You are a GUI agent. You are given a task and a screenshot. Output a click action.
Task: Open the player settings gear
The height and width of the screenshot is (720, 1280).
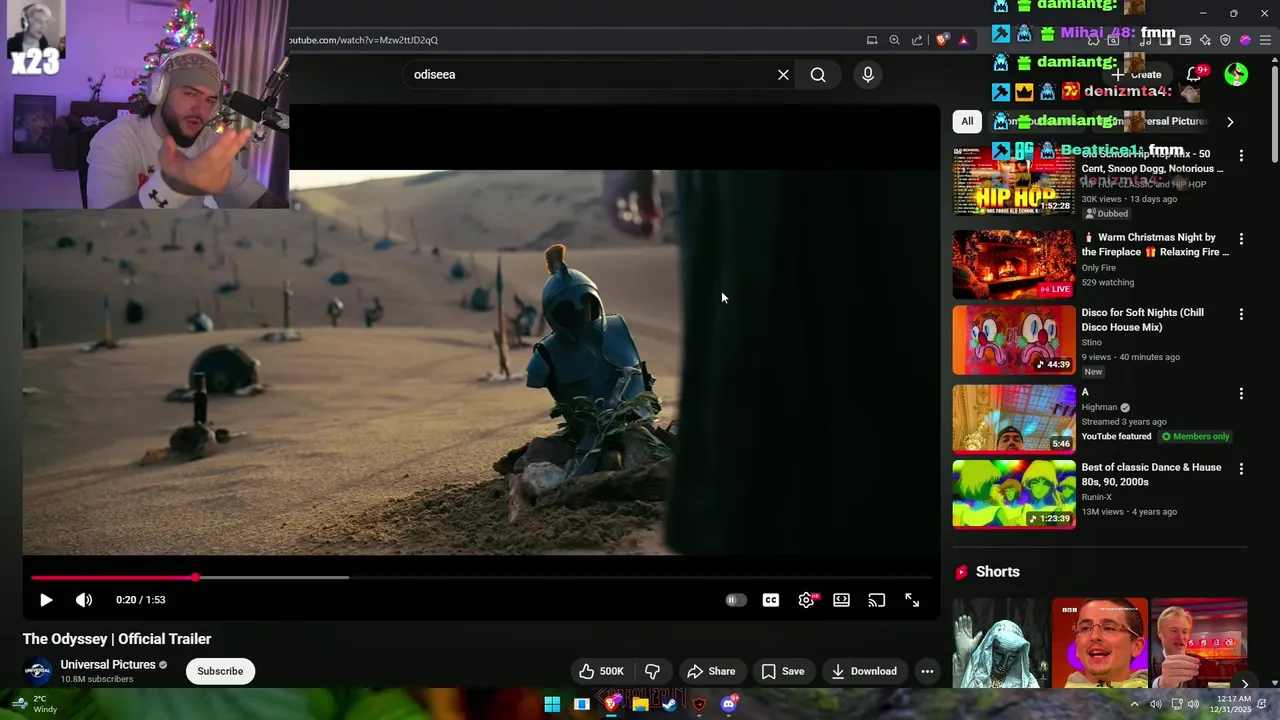[806, 600]
